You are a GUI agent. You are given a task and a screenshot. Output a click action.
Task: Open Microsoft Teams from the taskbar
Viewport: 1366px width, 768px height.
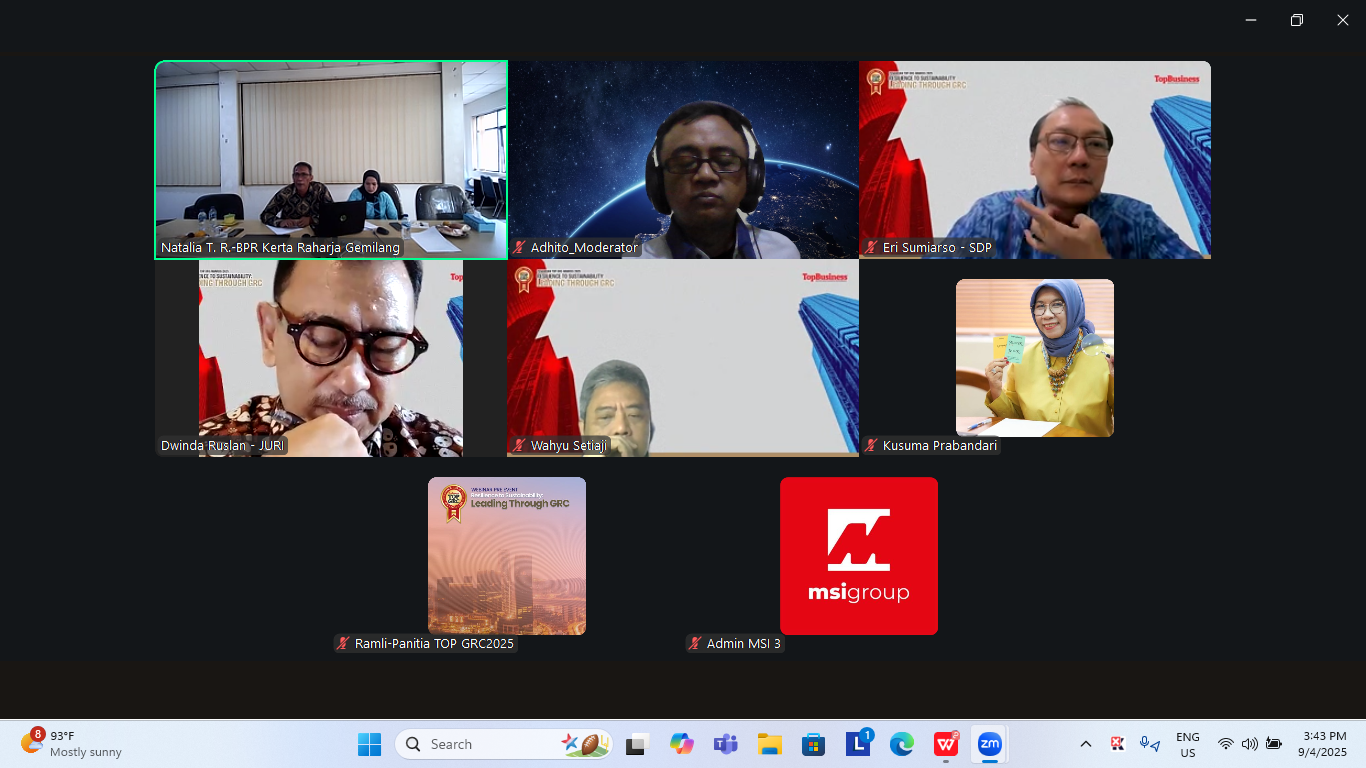point(725,744)
